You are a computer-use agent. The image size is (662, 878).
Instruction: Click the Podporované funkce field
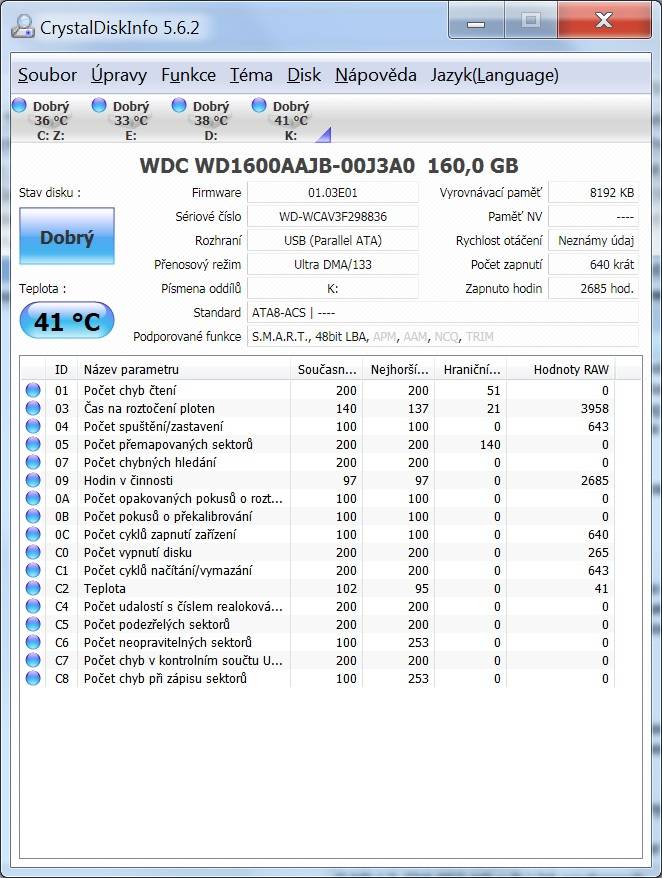coord(442,337)
